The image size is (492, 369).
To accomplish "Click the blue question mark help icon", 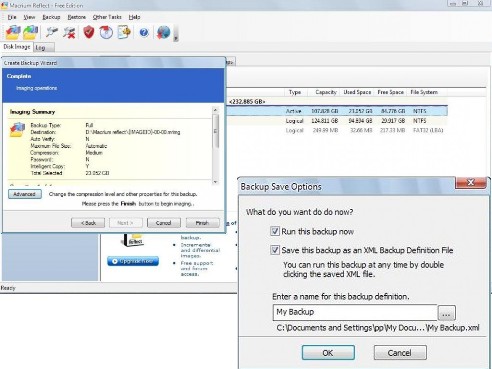I will [144, 32].
